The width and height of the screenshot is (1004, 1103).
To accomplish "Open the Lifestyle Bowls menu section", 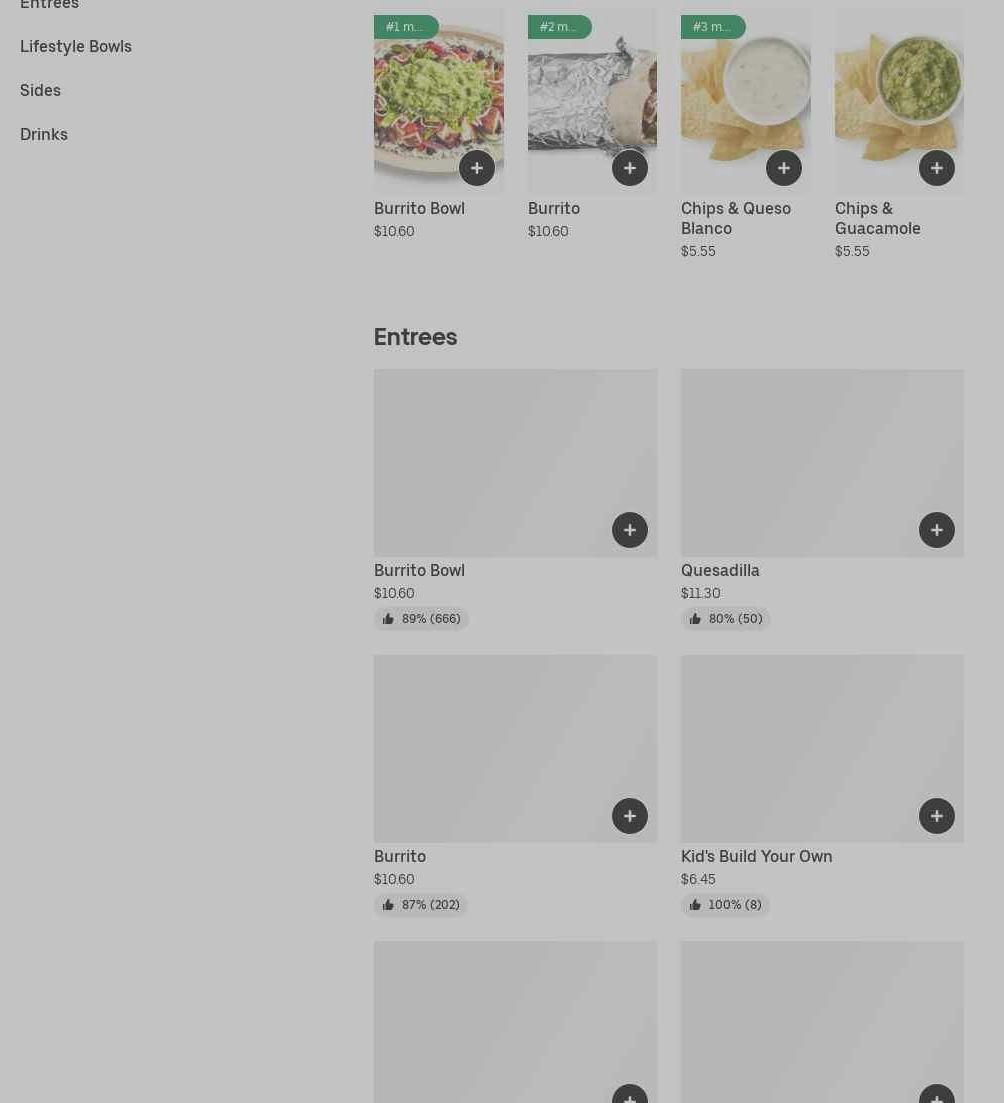I will [x=76, y=46].
